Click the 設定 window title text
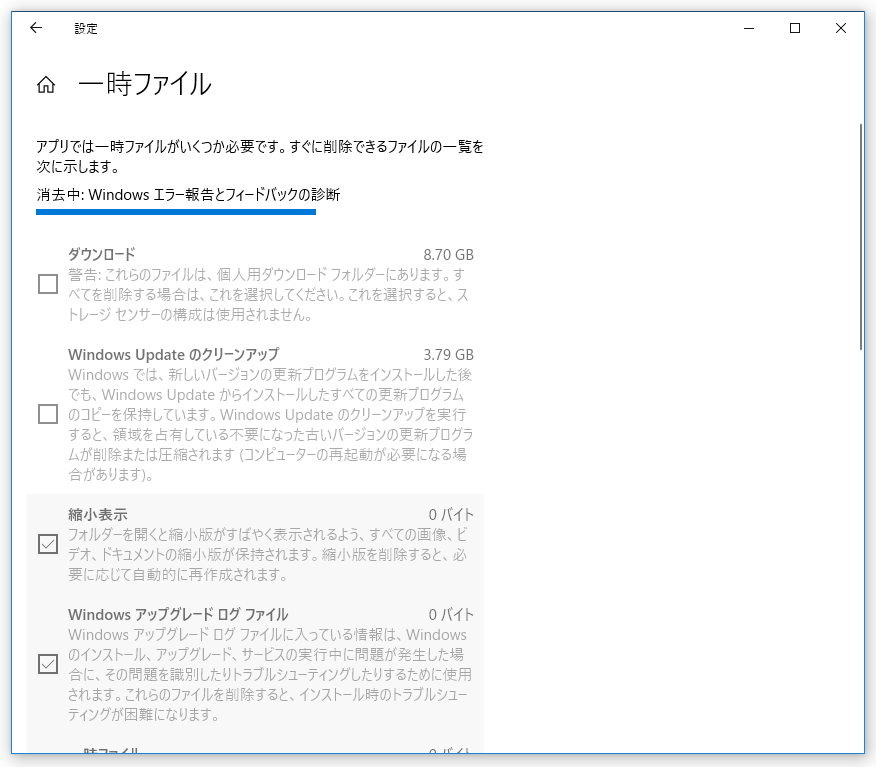876x767 pixels. pos(86,28)
